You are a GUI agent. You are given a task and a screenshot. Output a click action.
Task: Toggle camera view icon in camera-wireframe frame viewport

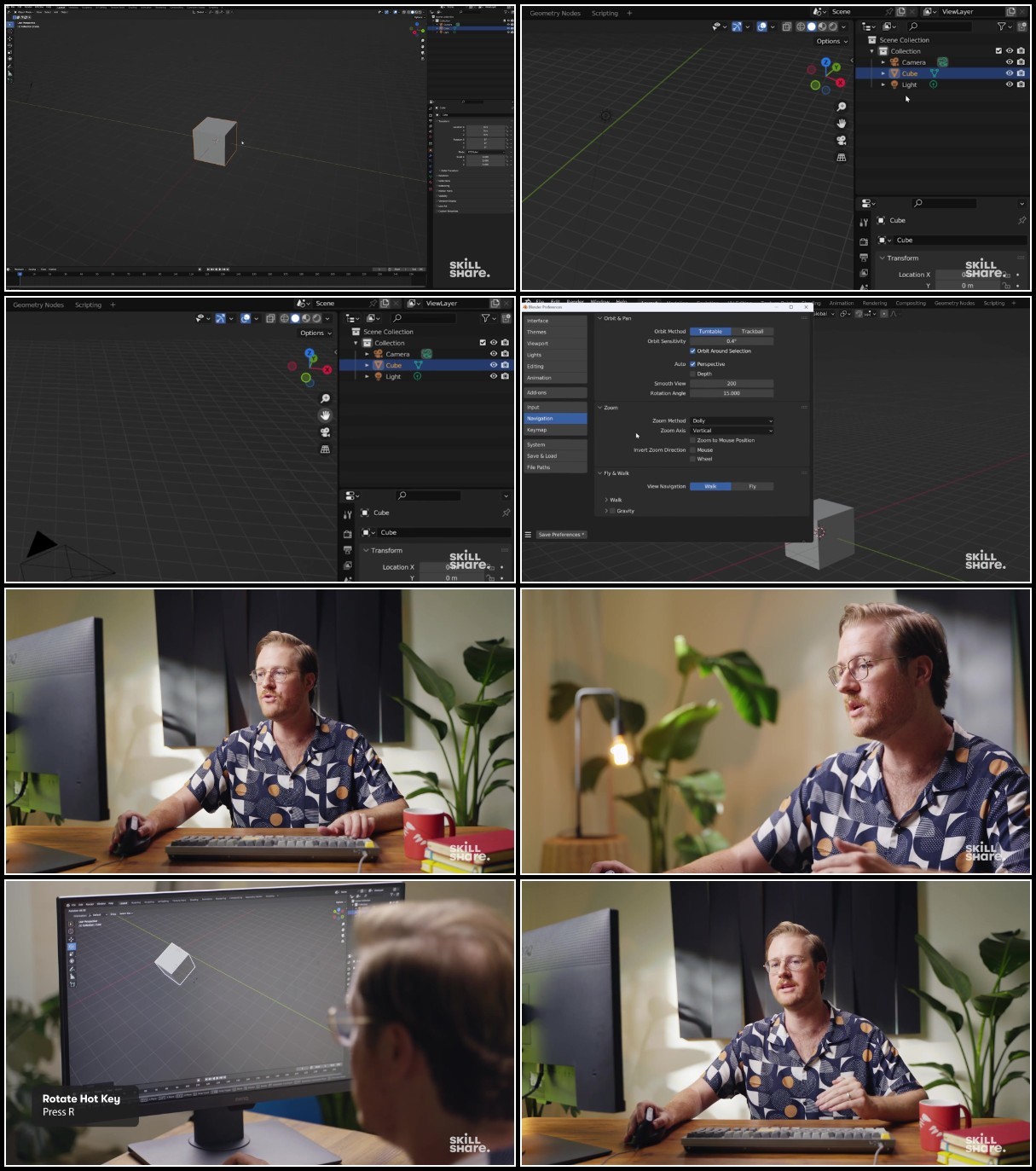pos(325,432)
